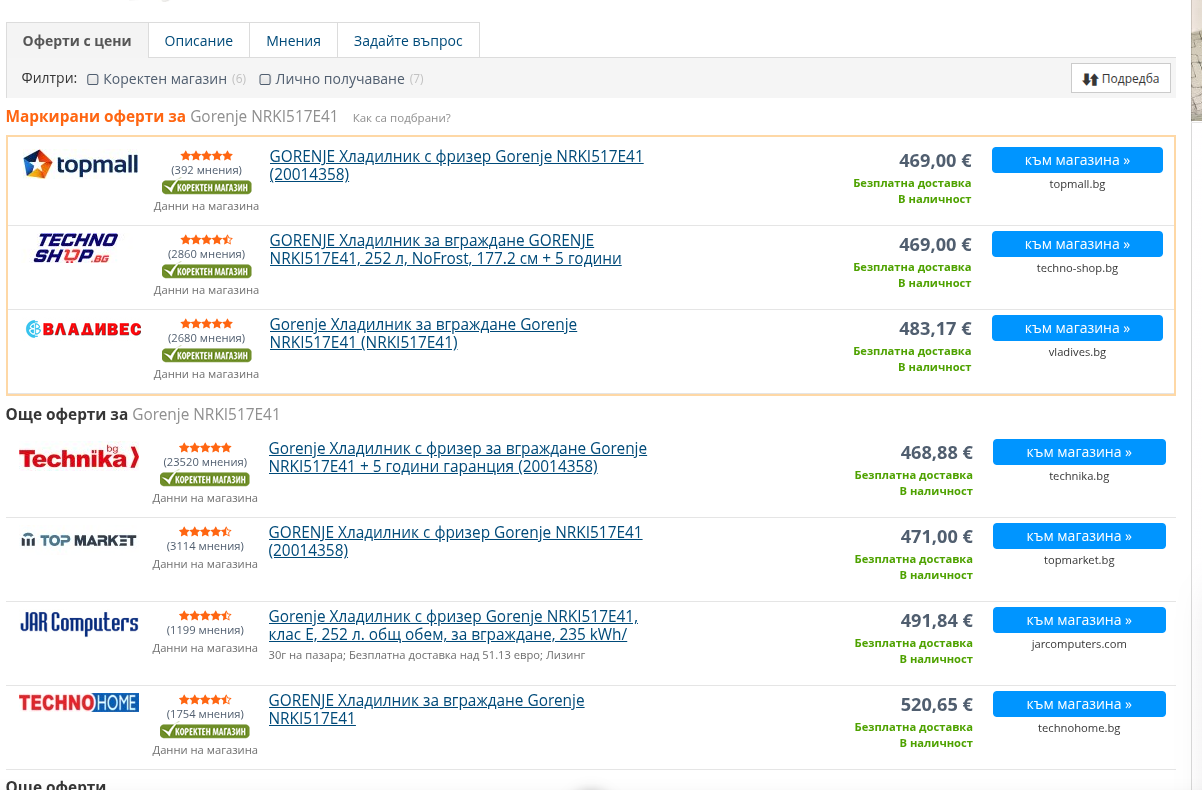Enable the Лично получаване filter checkbox
Screen dimensions: 1202x790
click(x=265, y=79)
